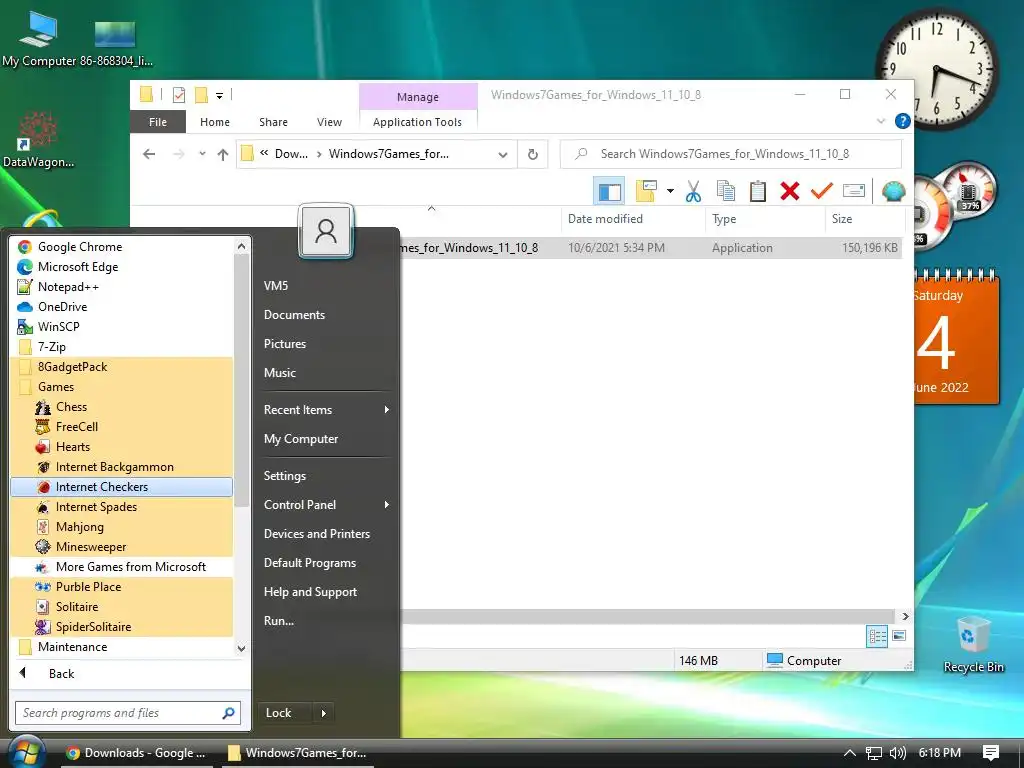
Task: Start the Hearts game
Action: click(x=121, y=447)
